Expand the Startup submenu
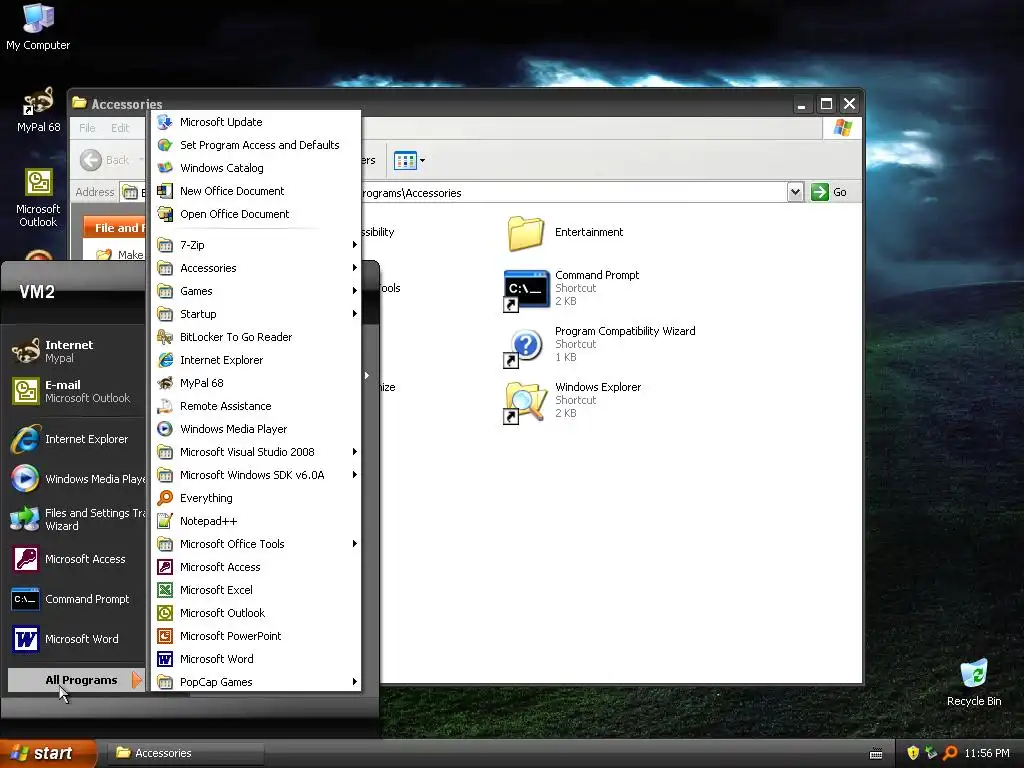This screenshot has height=768, width=1024. tap(256, 313)
